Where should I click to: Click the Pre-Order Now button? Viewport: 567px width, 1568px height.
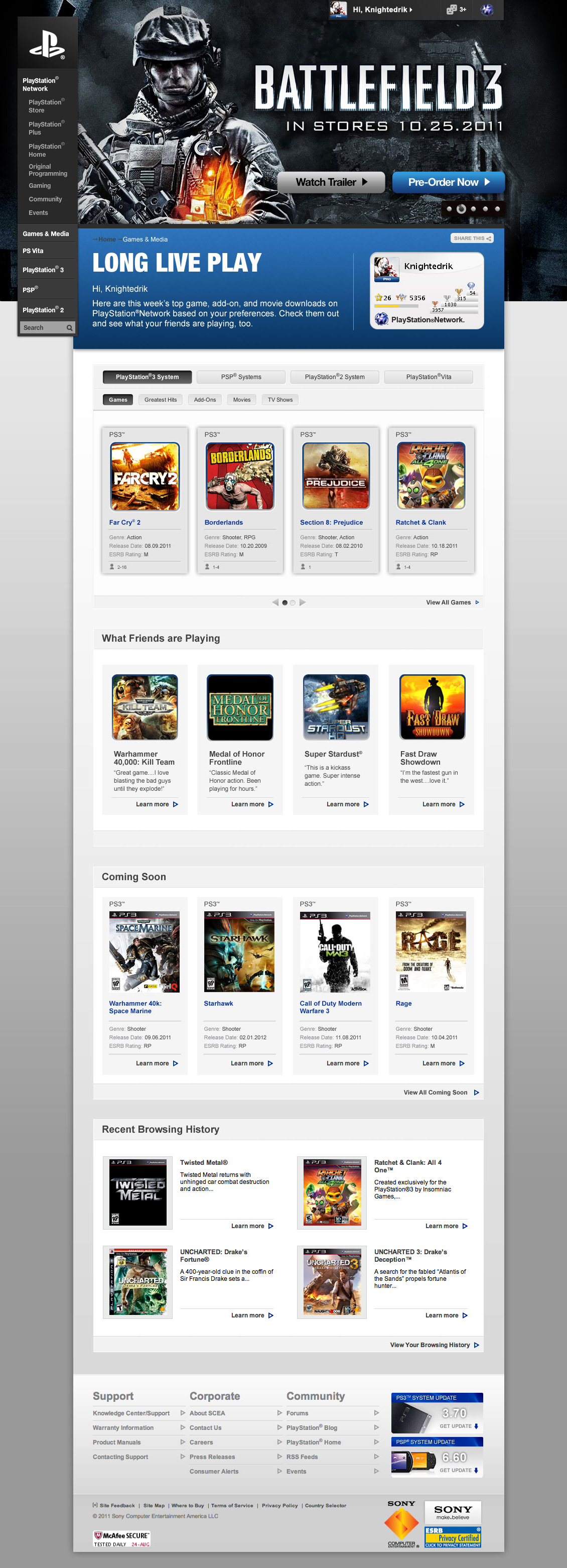pyautogui.click(x=449, y=182)
